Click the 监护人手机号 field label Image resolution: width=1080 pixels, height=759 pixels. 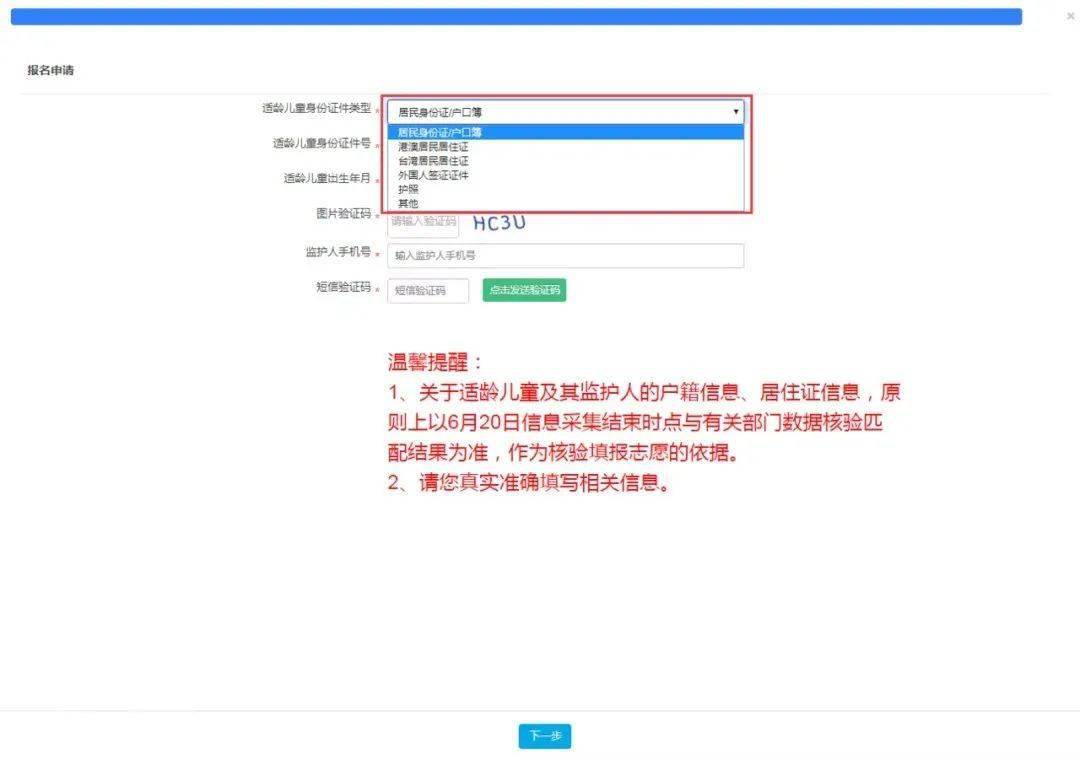click(x=338, y=252)
